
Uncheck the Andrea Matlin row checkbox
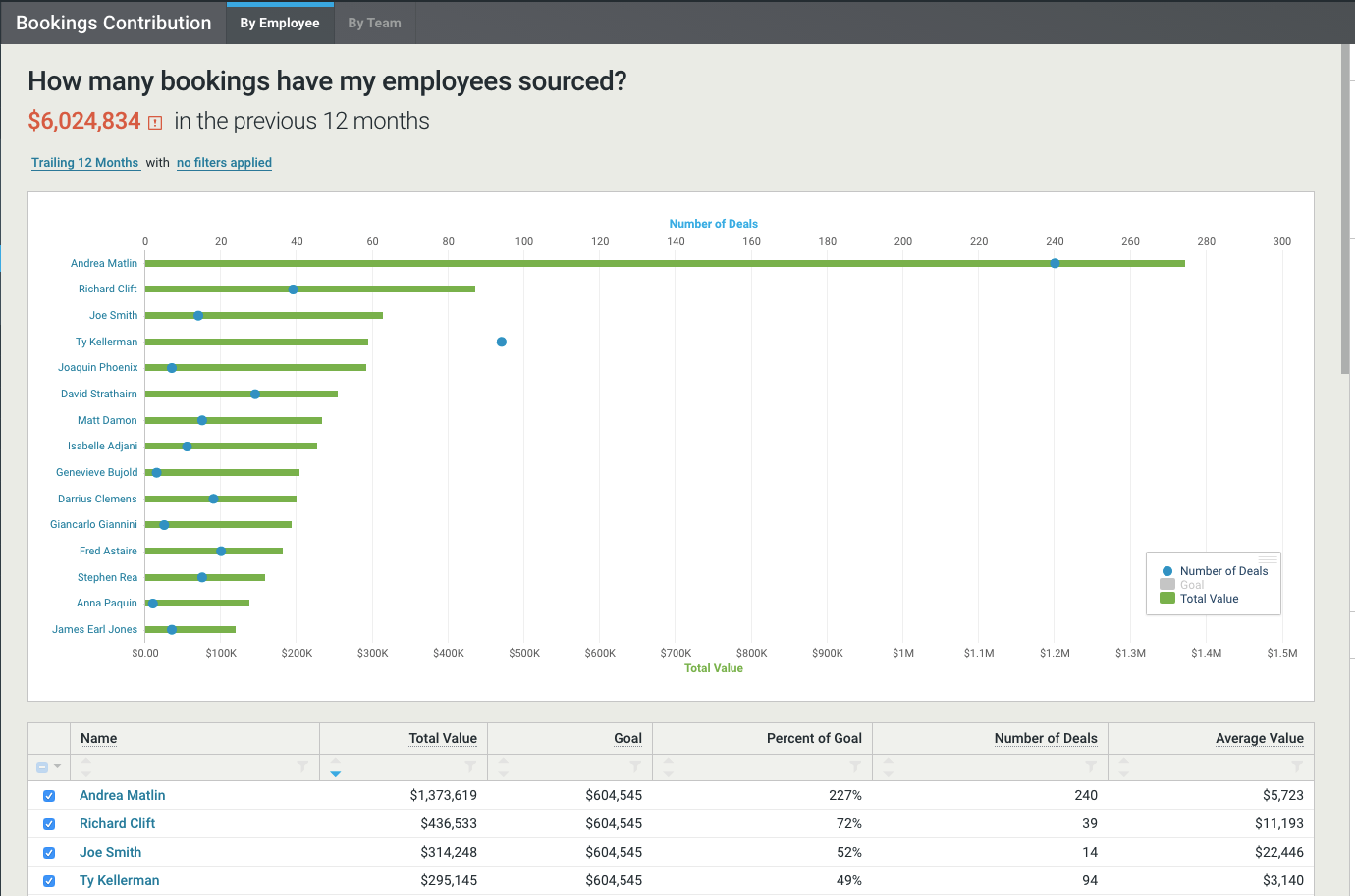(x=49, y=796)
